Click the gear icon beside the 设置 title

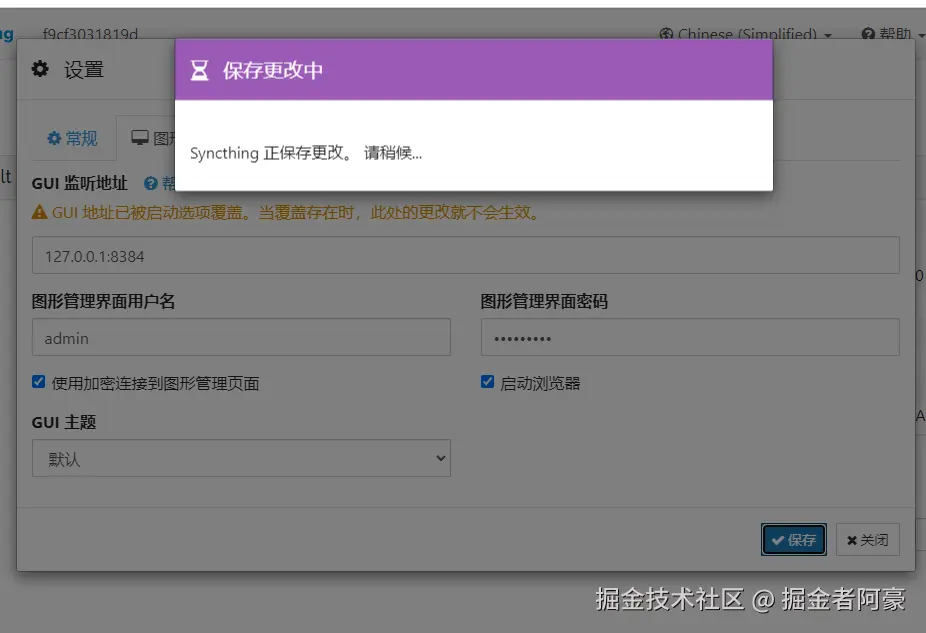click(40, 69)
